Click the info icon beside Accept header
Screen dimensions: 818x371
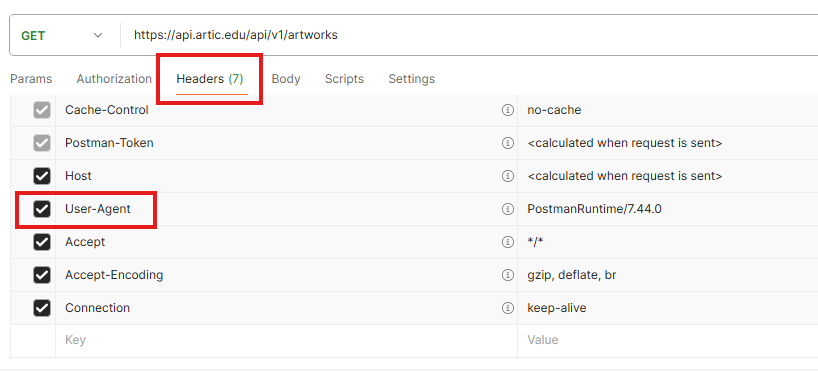[x=508, y=242]
